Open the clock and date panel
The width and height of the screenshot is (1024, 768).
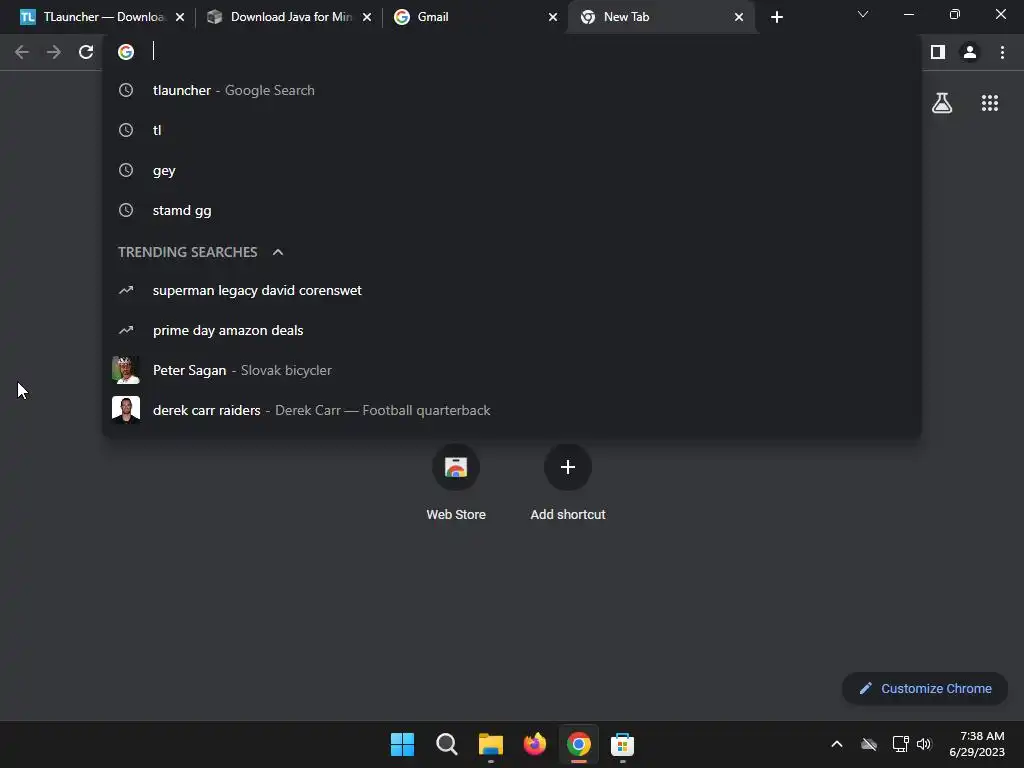(x=977, y=744)
